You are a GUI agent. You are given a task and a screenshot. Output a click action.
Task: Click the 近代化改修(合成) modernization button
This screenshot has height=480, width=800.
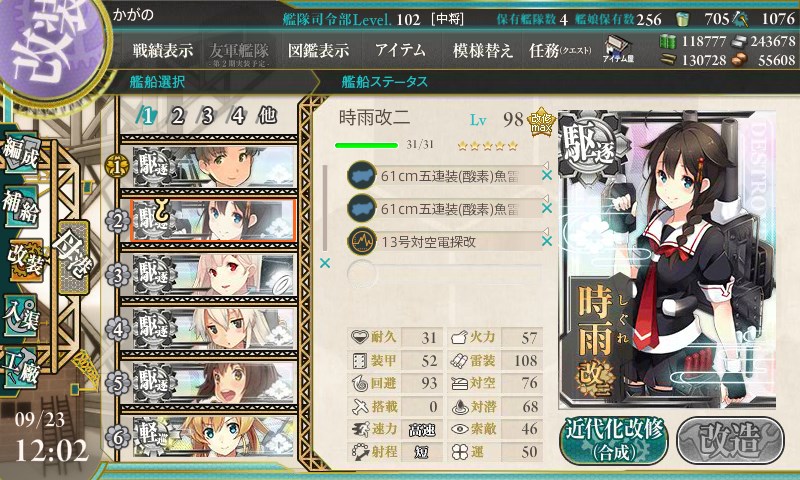pyautogui.click(x=614, y=441)
